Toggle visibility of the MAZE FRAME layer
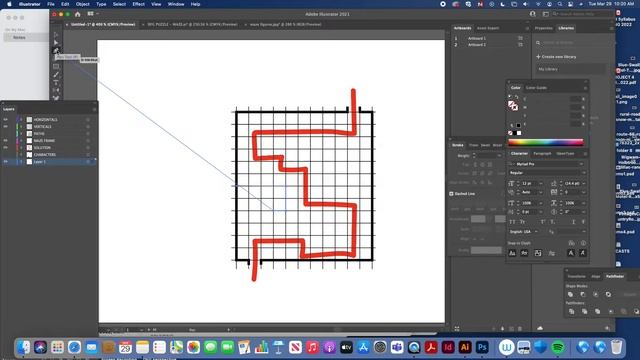Image resolution: width=640 pixels, height=360 pixels. [x=6, y=140]
